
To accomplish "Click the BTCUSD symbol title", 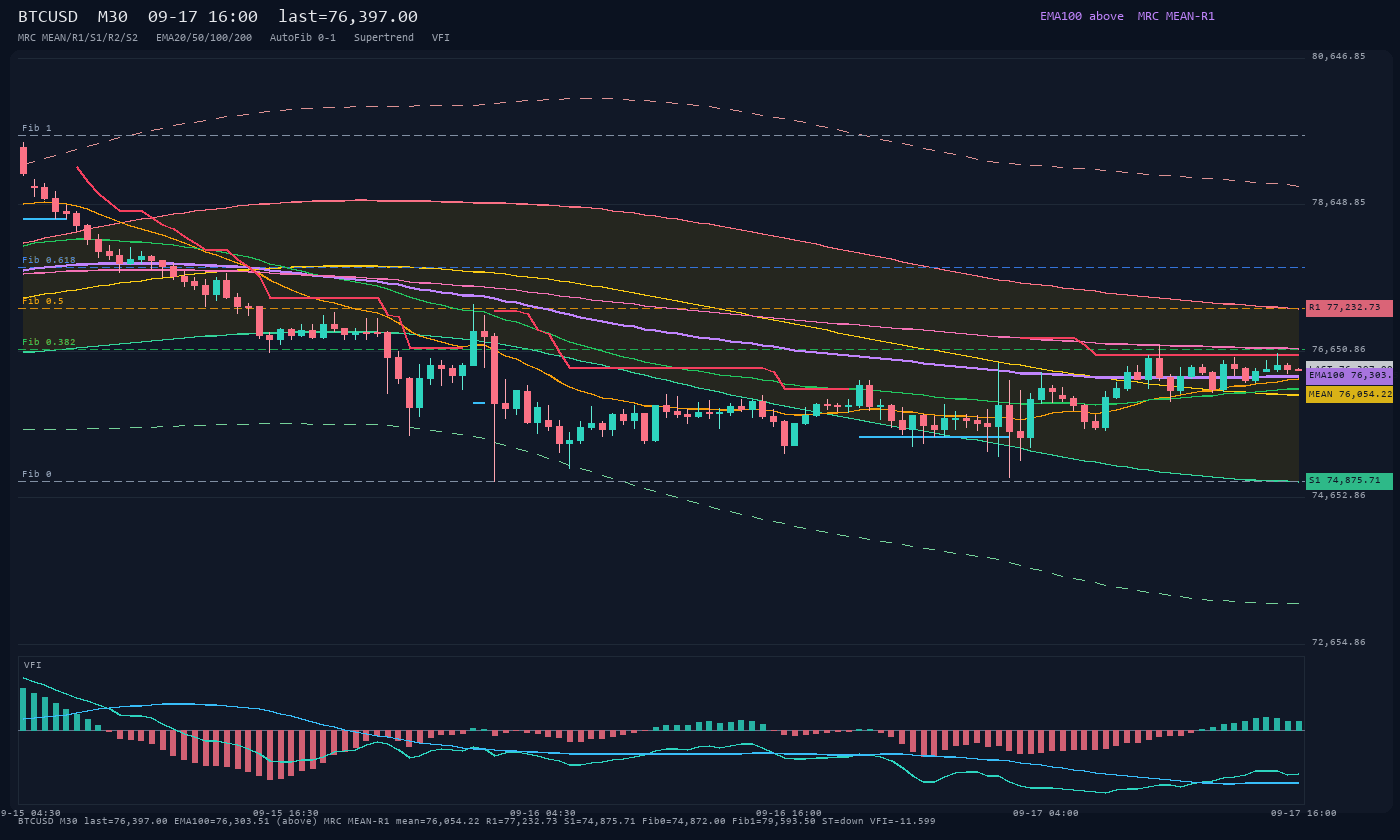I will coord(48,17).
